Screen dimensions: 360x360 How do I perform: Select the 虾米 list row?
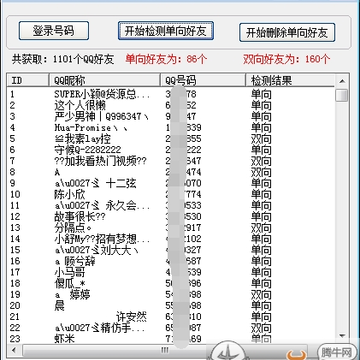click(171, 339)
